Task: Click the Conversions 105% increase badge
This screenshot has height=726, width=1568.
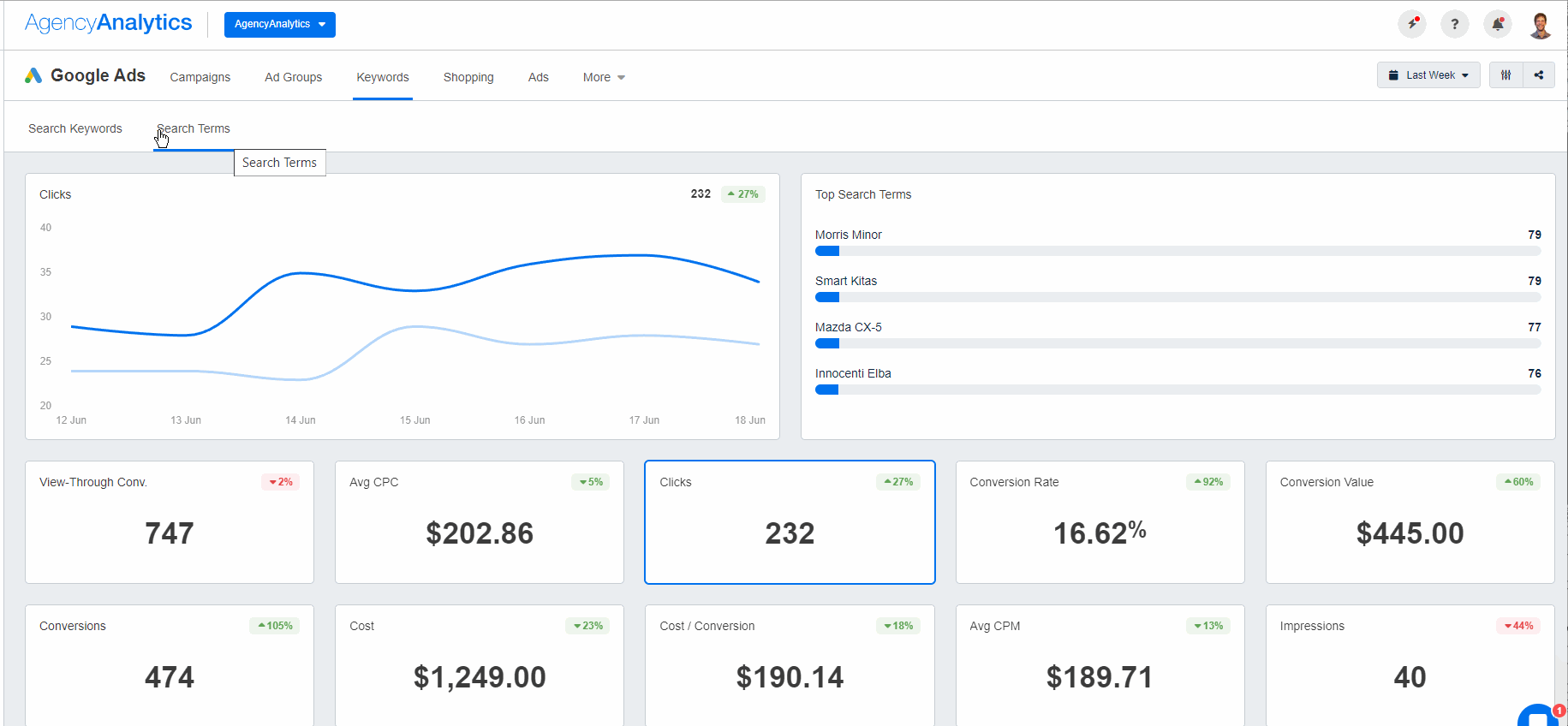Action: click(x=275, y=626)
